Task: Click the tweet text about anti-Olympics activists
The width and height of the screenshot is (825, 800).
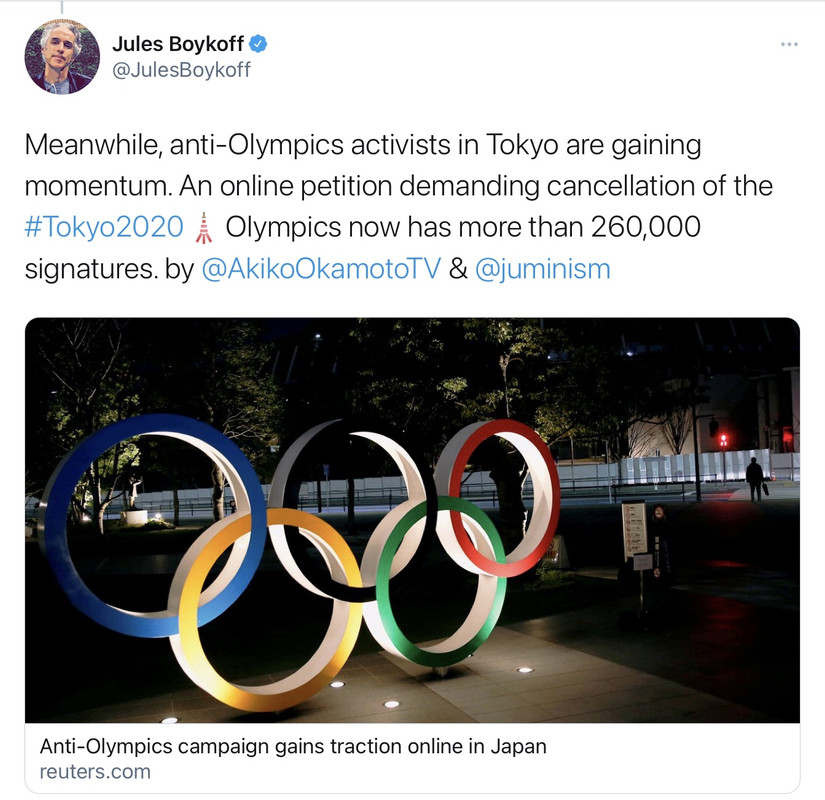Action: [398, 206]
